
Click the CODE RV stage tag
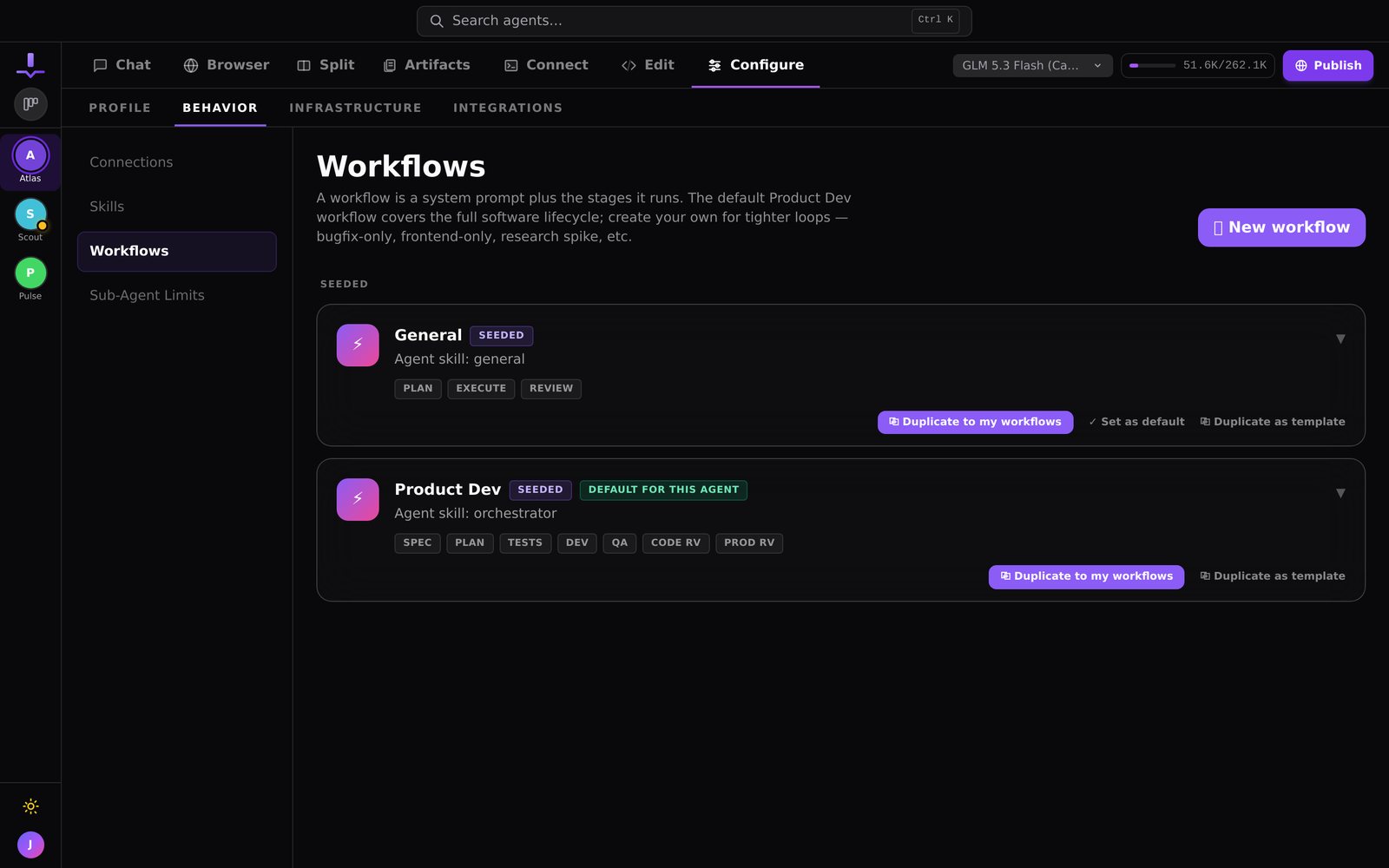(x=675, y=543)
